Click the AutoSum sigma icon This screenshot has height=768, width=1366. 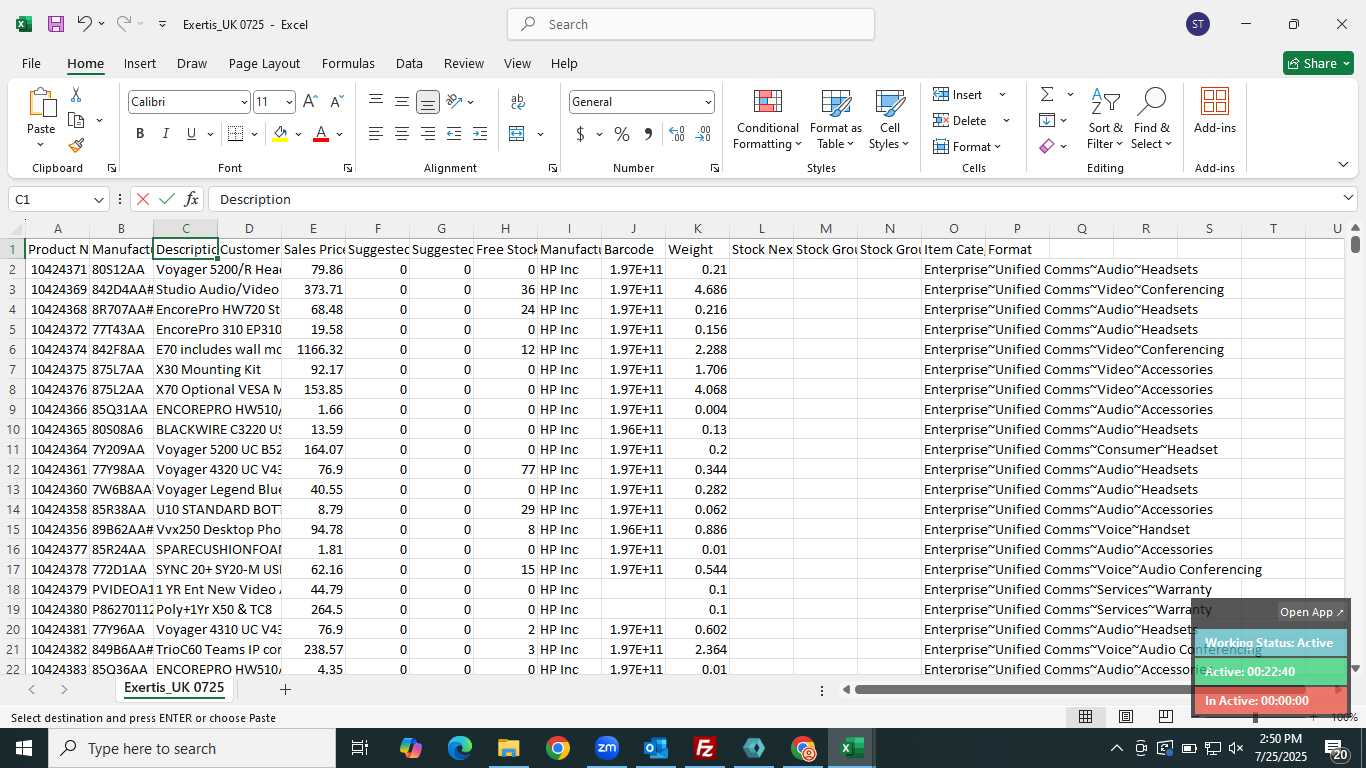pos(1047,94)
